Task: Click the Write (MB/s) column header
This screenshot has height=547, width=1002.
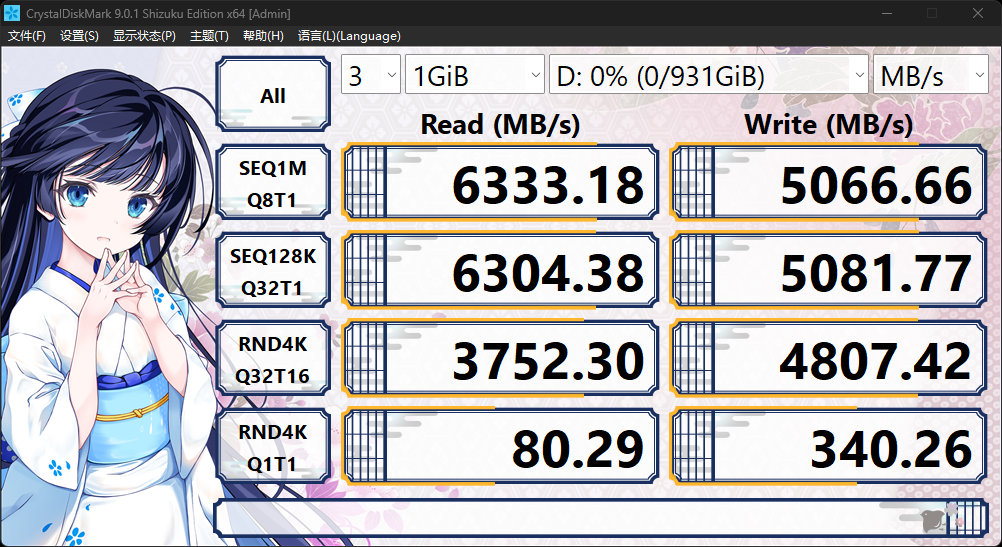Action: (x=828, y=124)
